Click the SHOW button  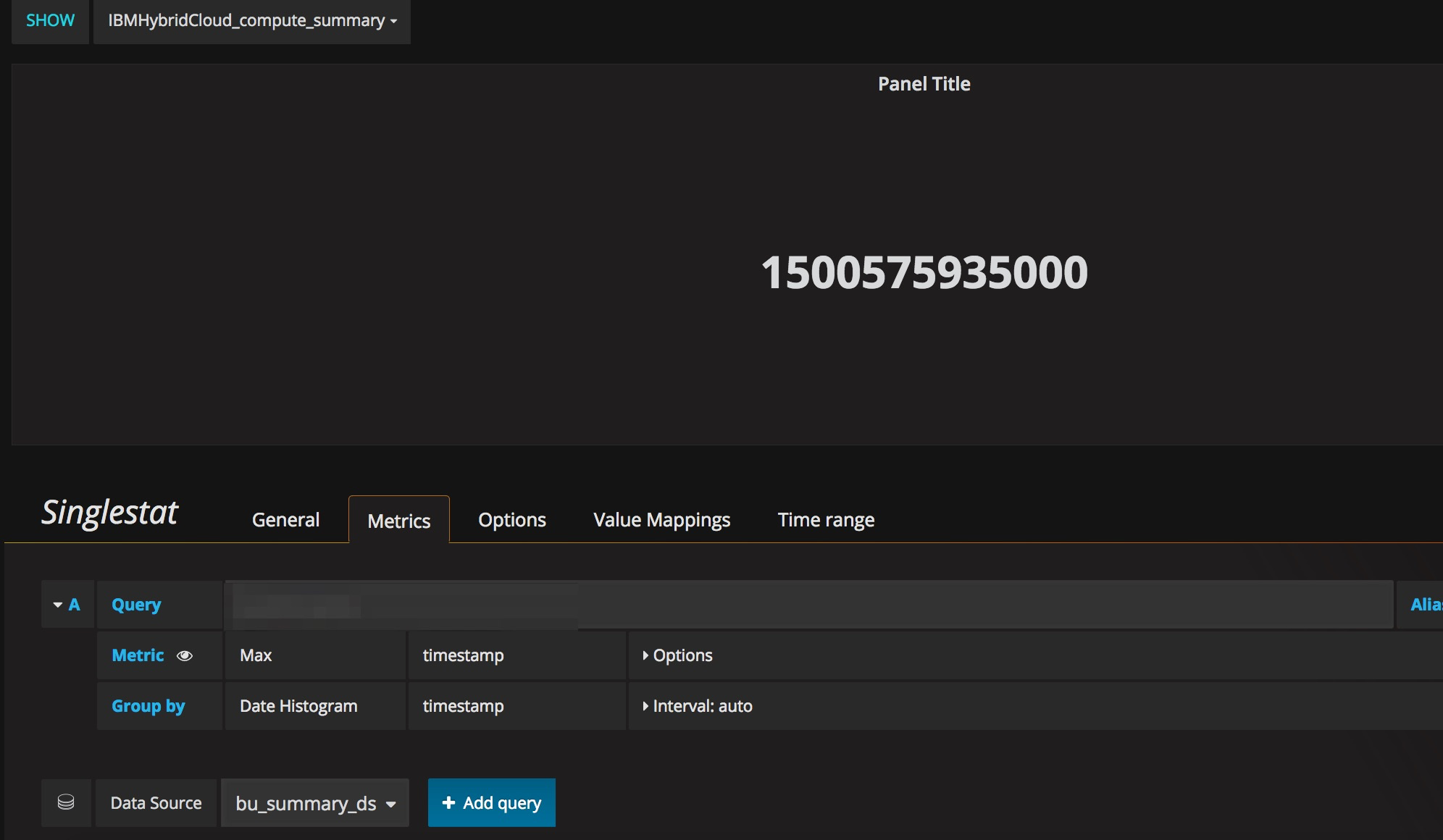click(50, 21)
